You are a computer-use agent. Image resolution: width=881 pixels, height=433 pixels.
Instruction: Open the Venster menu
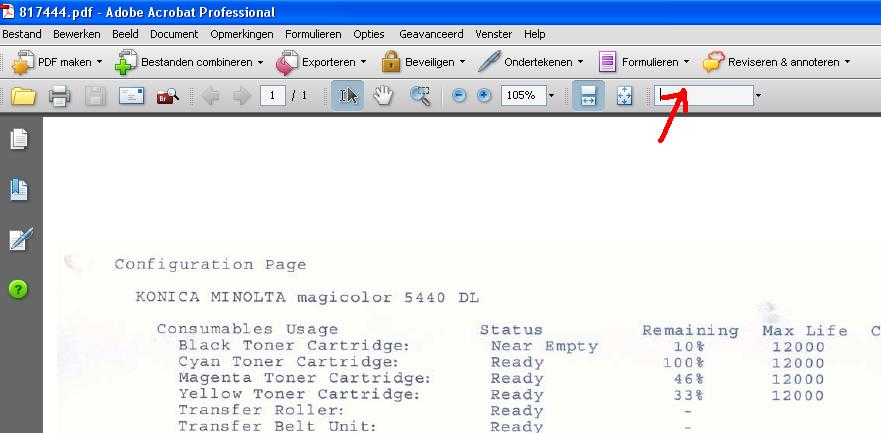(x=494, y=34)
